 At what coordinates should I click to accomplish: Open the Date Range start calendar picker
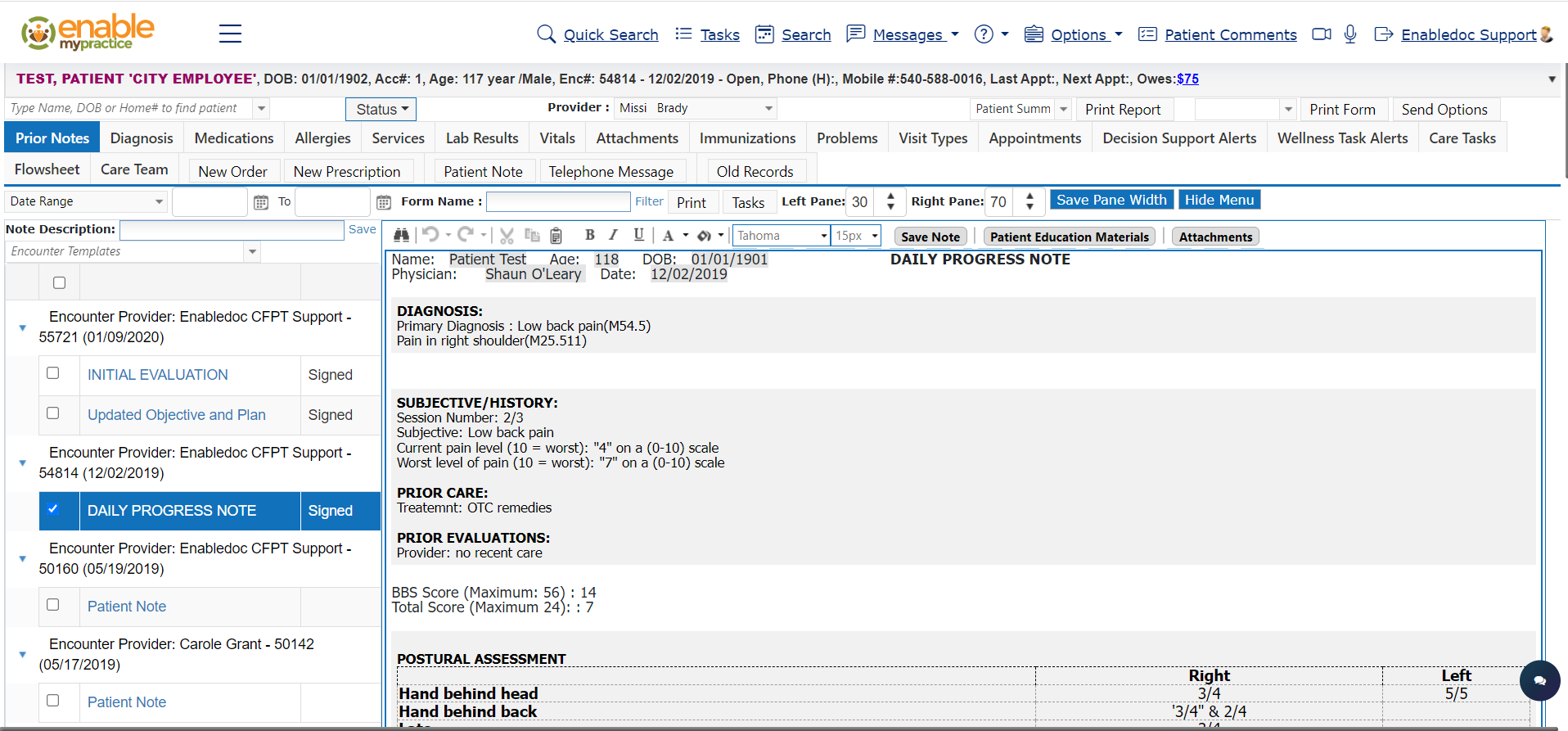pos(261,202)
